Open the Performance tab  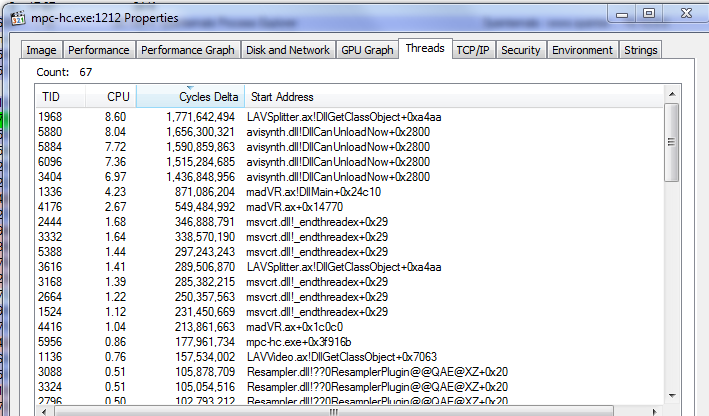(x=99, y=50)
